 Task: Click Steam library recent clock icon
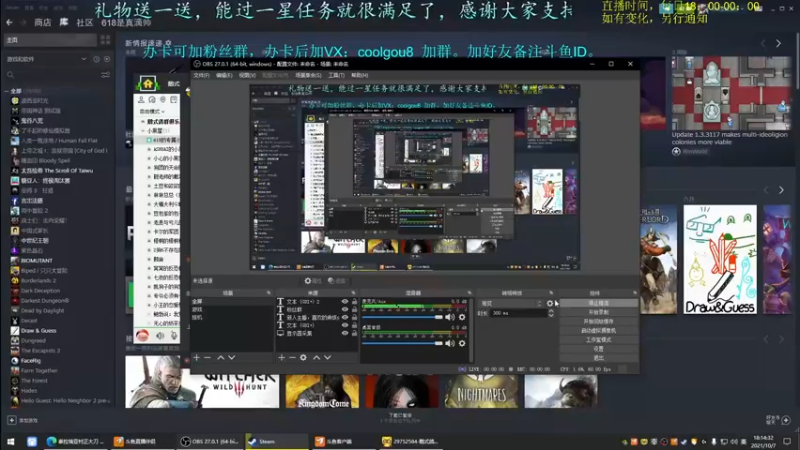(x=96, y=59)
